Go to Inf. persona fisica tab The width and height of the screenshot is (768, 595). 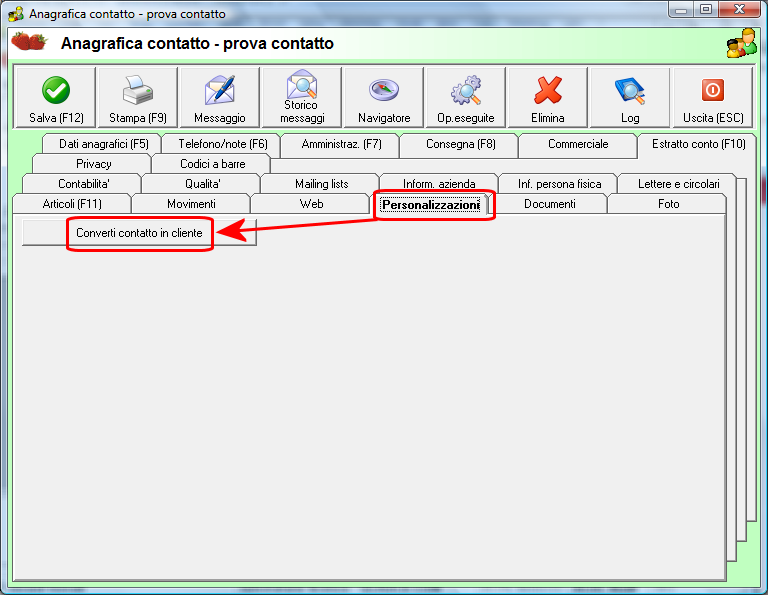(559, 184)
